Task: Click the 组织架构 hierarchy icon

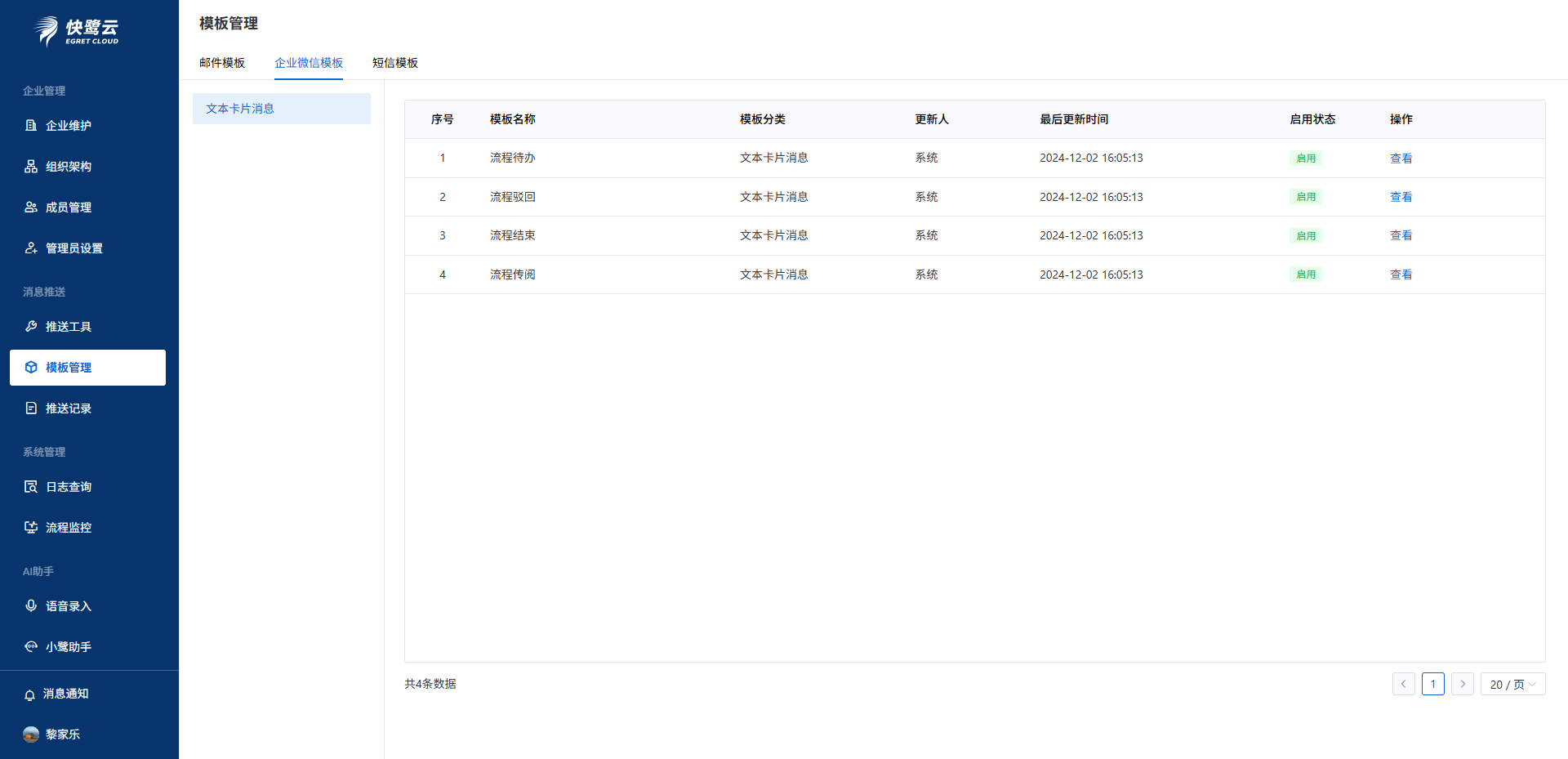Action: point(31,167)
